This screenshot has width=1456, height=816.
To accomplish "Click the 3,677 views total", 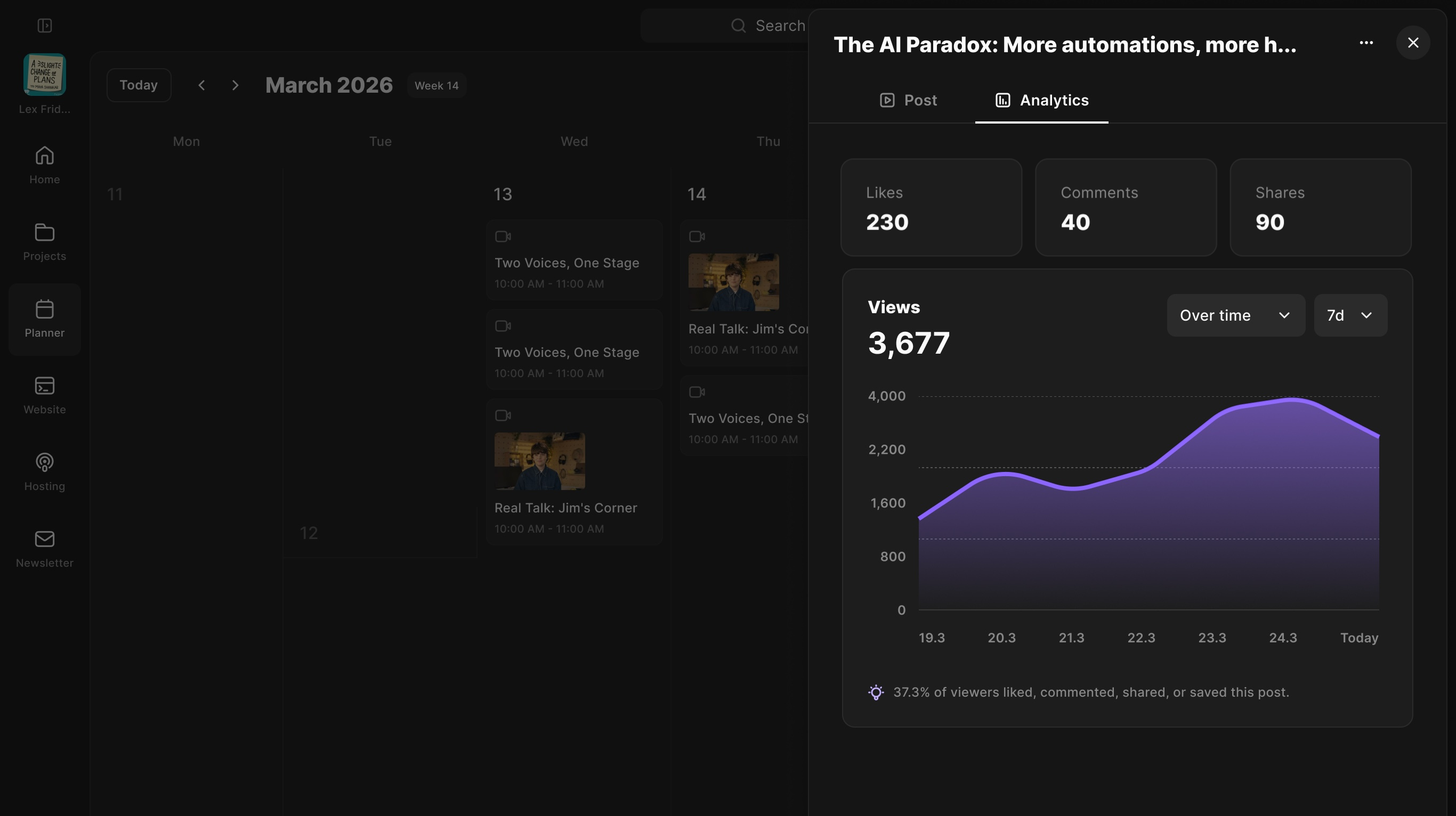I will 908,343.
